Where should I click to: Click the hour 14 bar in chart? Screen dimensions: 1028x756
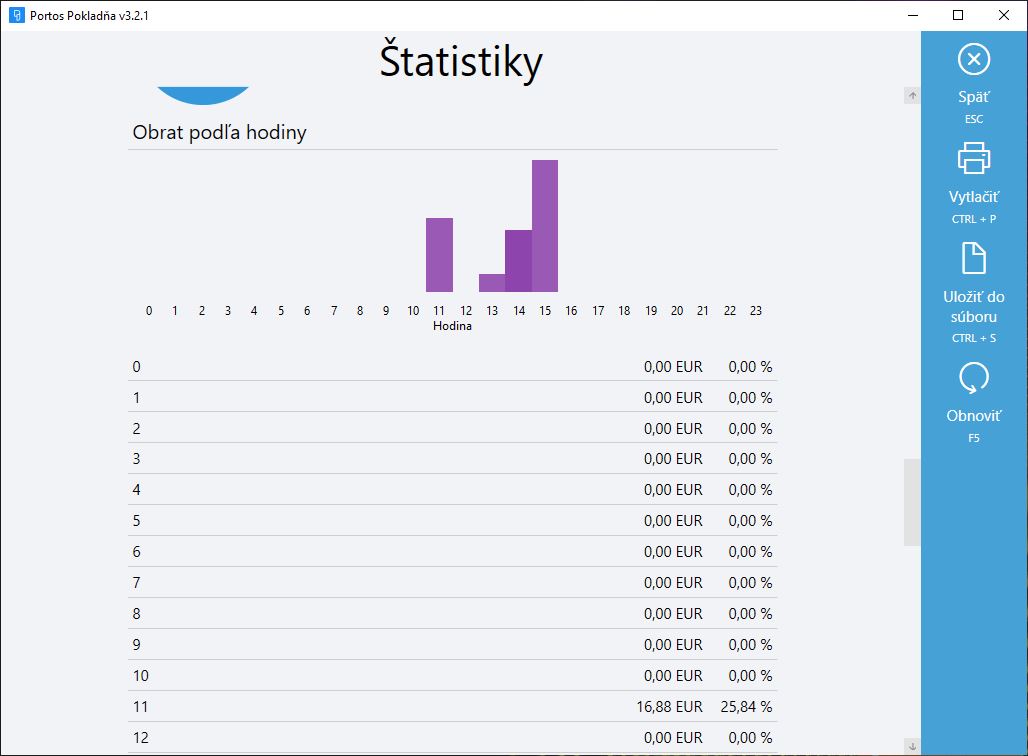click(519, 261)
